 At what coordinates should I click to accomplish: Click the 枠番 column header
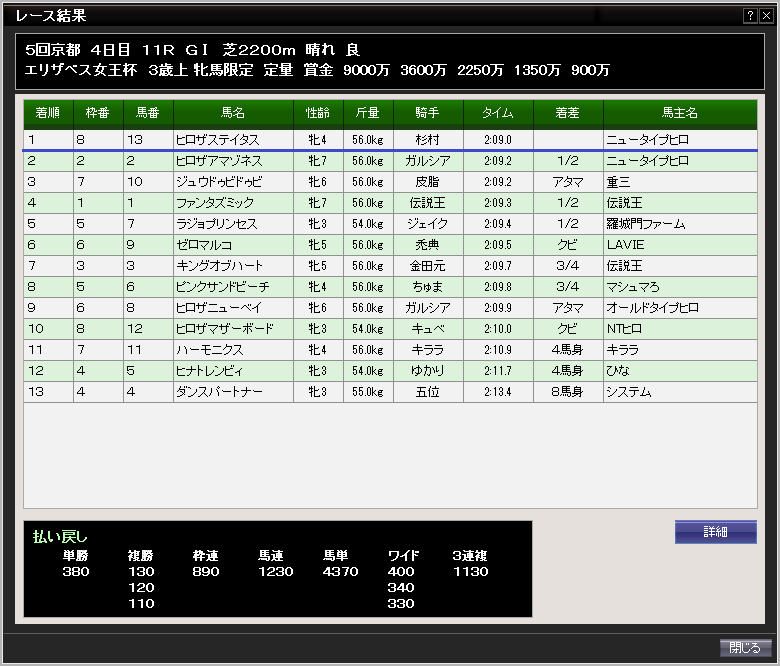pos(98,113)
